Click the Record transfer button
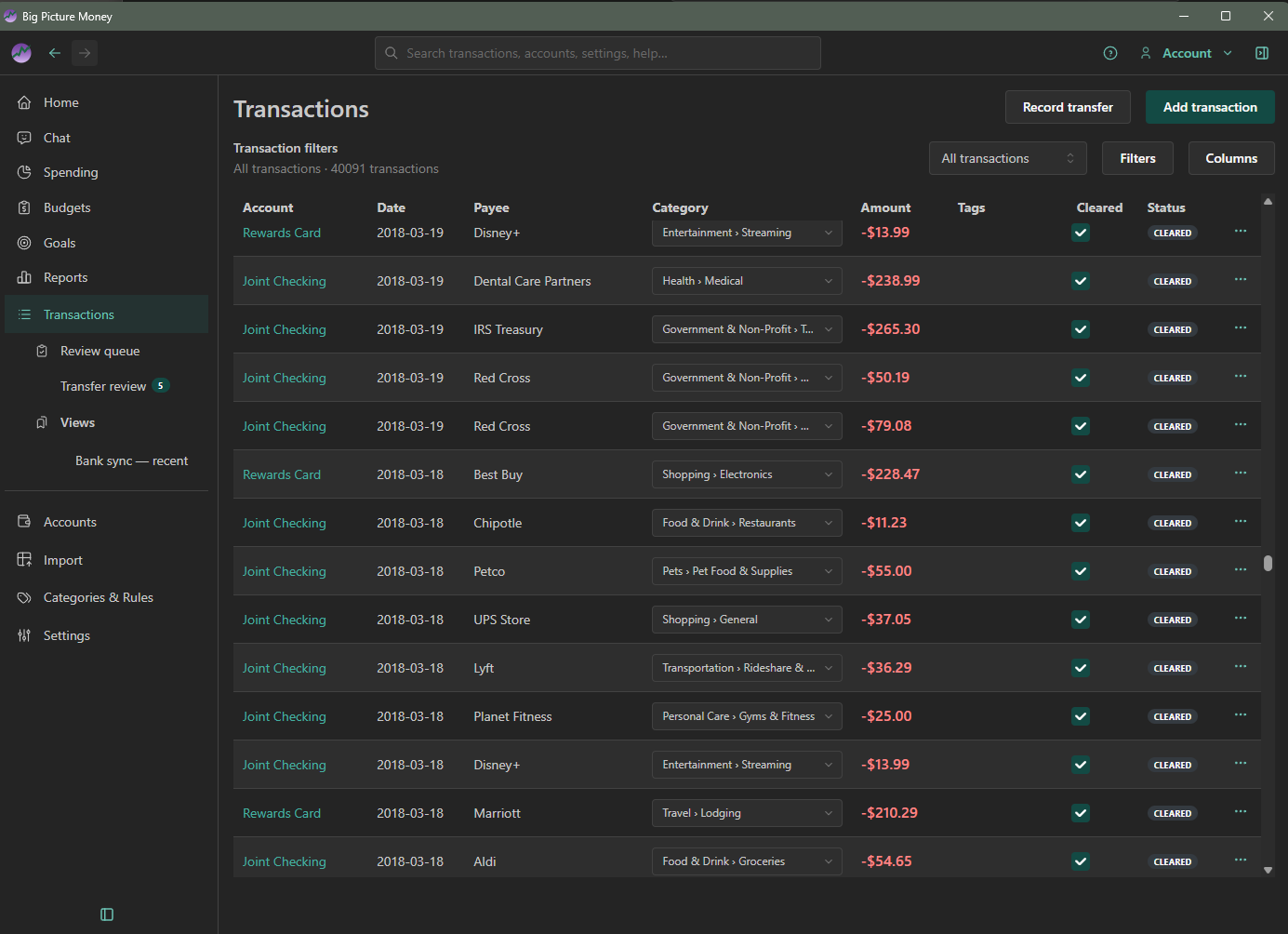 pyautogui.click(x=1068, y=107)
